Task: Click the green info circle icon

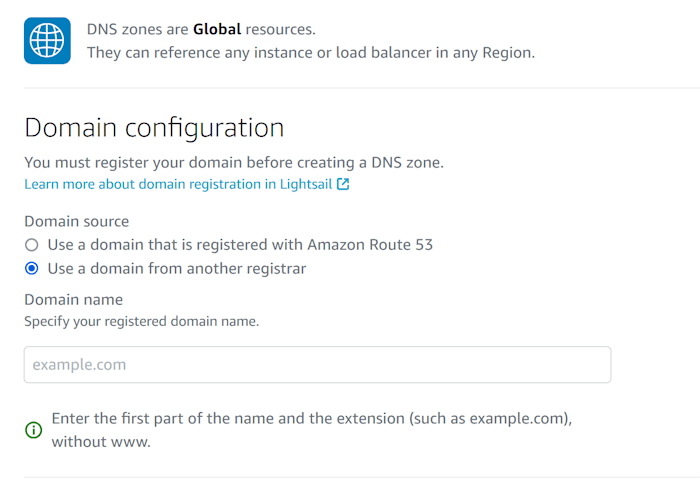Action: coord(34,430)
